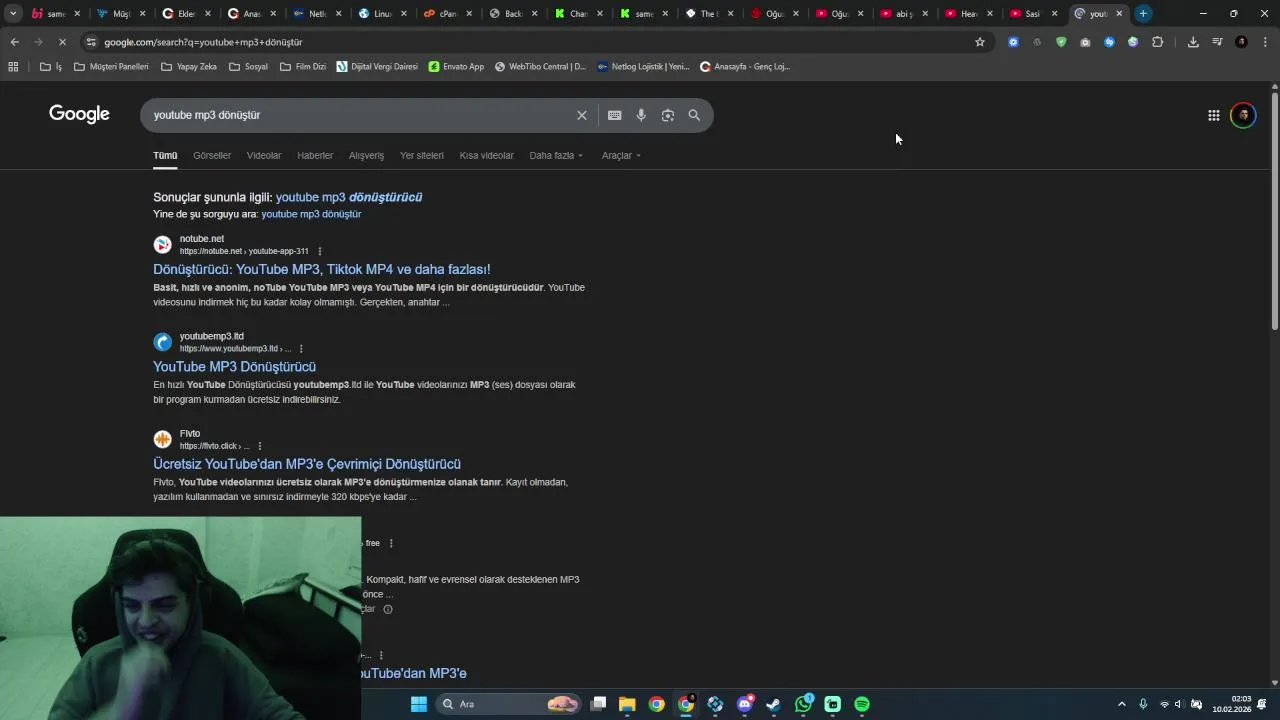Open the Dijital Vergi Dairesi bookmark
This screenshot has width=1280, height=720.
[377, 67]
